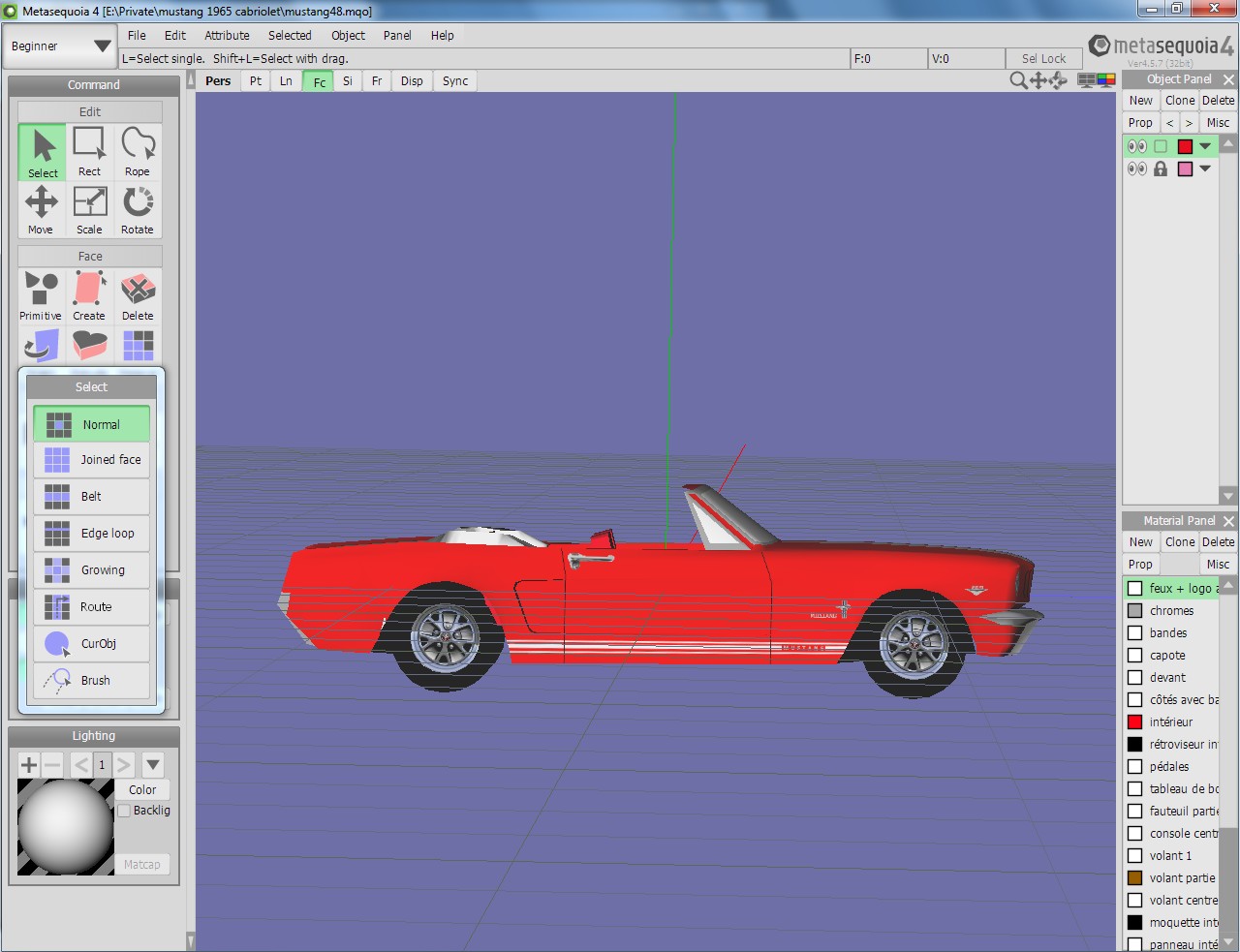
Task: Select the Edge loop selection mode
Action: pos(92,534)
